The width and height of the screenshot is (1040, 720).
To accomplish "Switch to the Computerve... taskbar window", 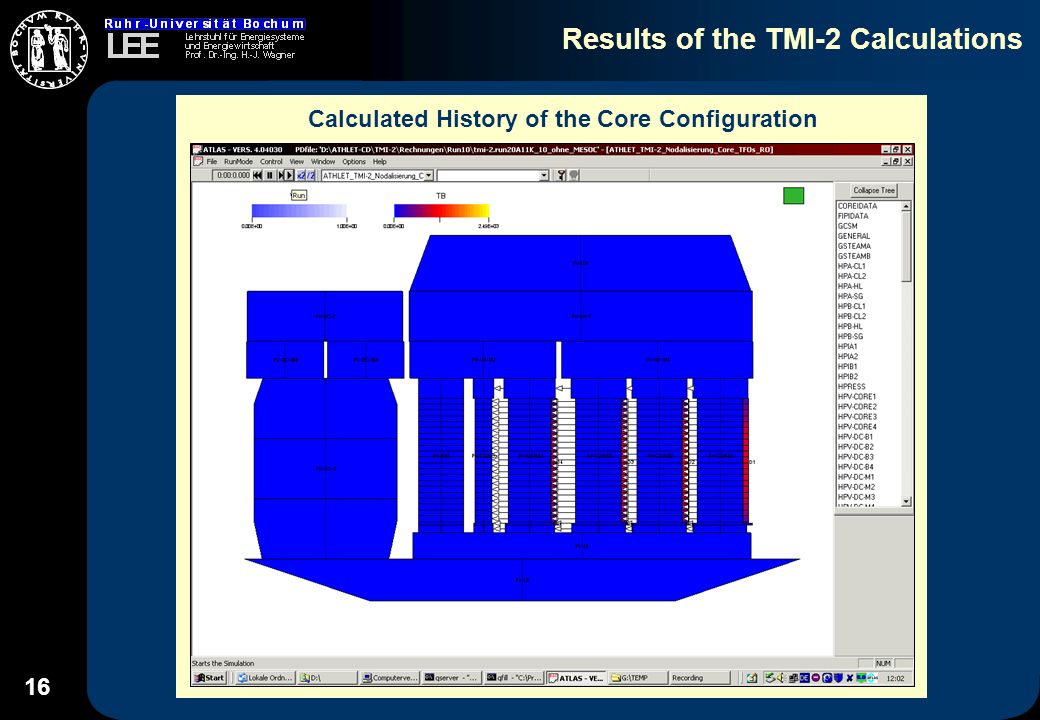I will 389,678.
